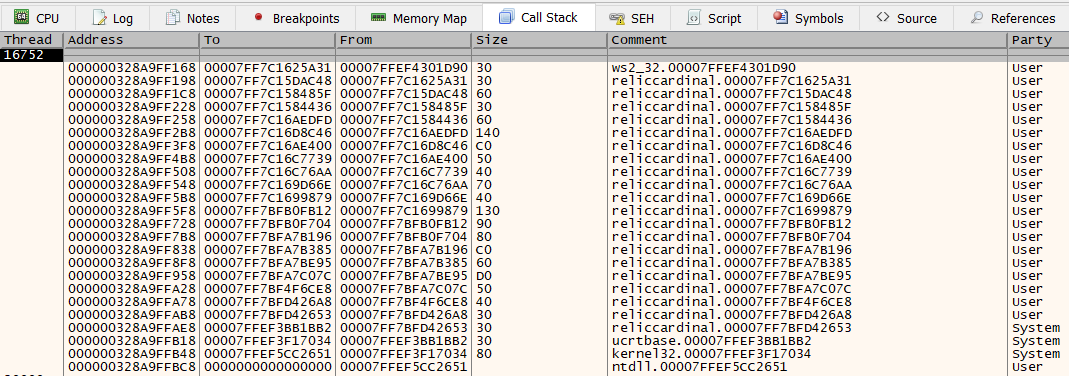Click the SEH tab icon
1069x376 pixels.
[x=618, y=18]
